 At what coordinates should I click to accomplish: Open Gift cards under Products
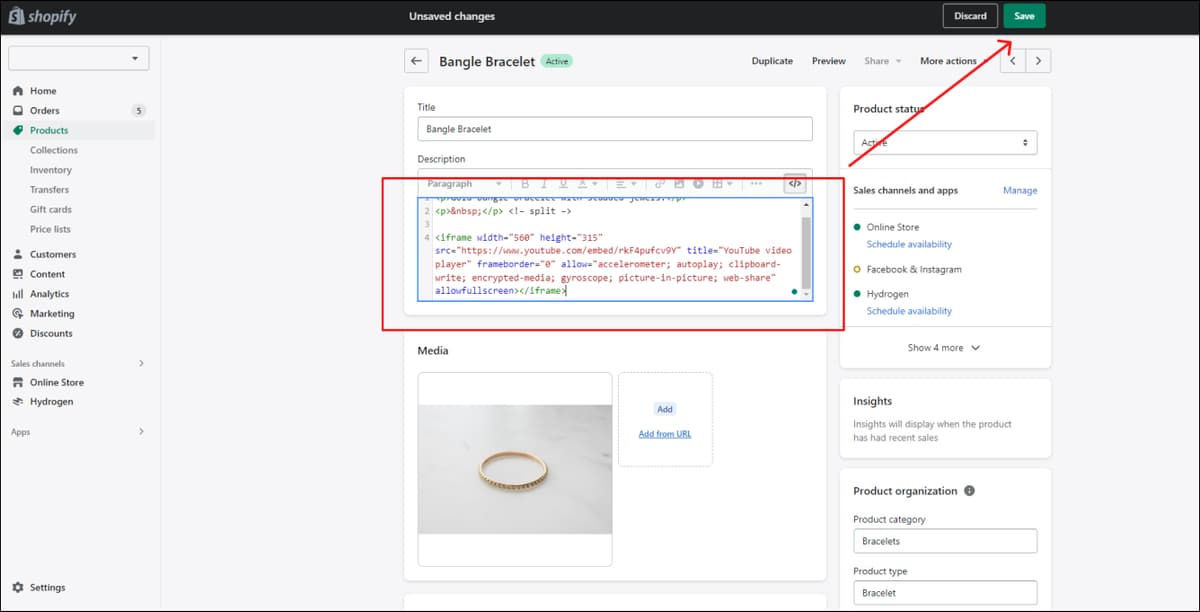pos(51,210)
